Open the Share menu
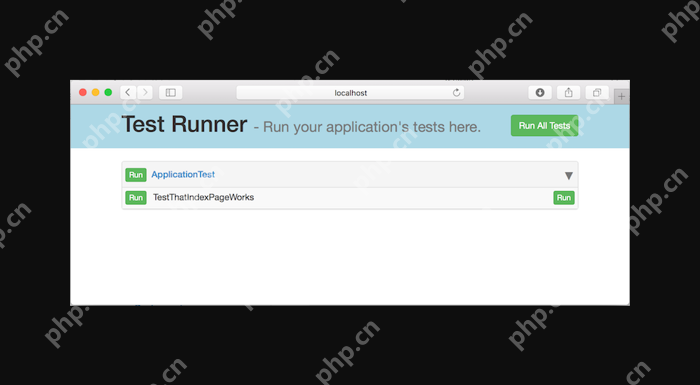The image size is (700, 385). pyautogui.click(x=568, y=92)
